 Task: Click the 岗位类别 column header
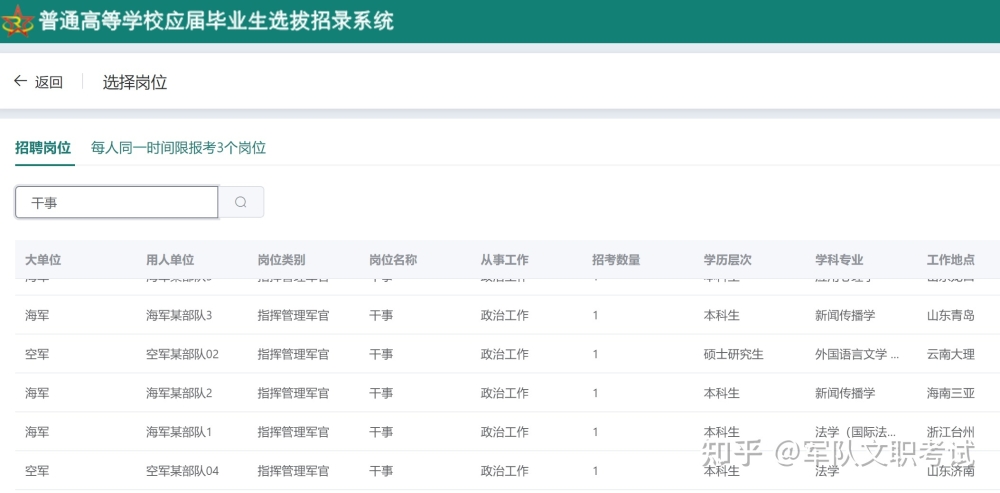coord(281,260)
